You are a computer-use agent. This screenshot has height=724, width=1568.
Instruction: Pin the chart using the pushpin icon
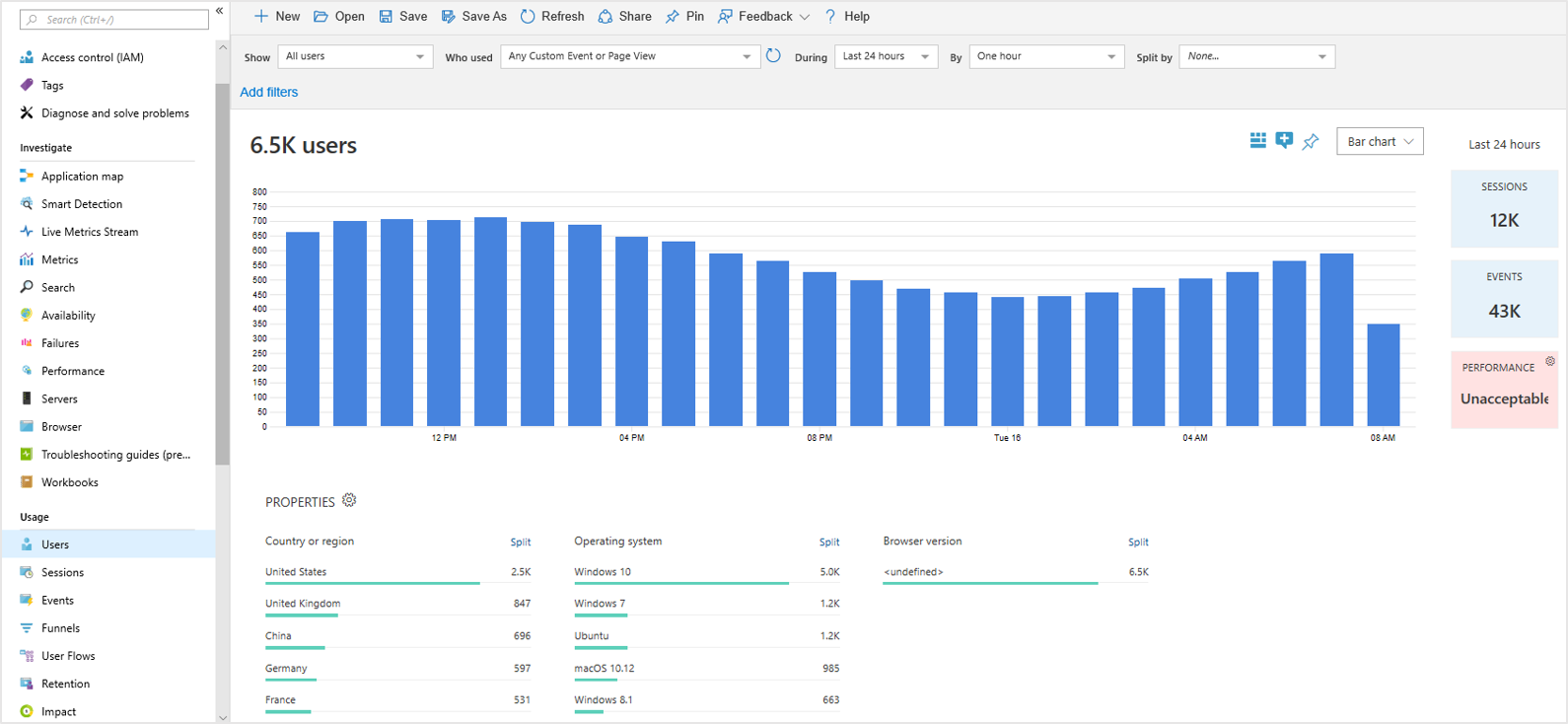pos(1311,142)
